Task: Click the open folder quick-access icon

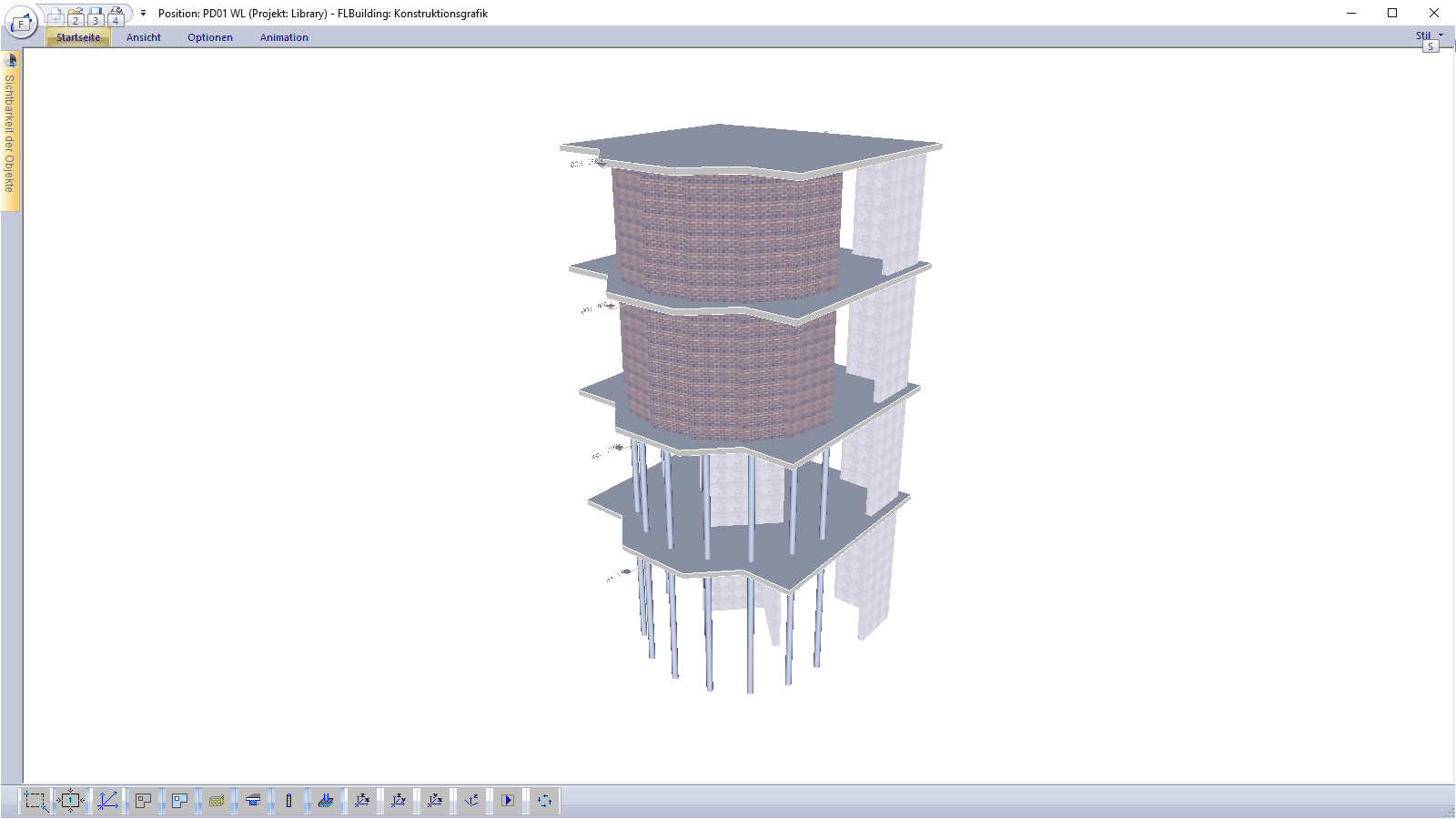Action: pyautogui.click(x=76, y=15)
